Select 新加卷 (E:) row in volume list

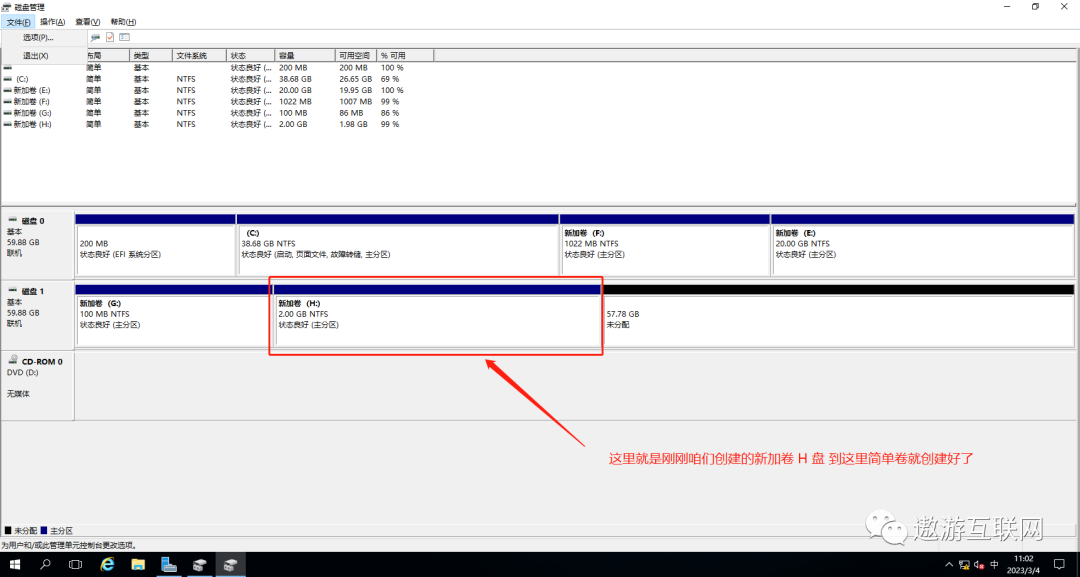tap(207, 90)
